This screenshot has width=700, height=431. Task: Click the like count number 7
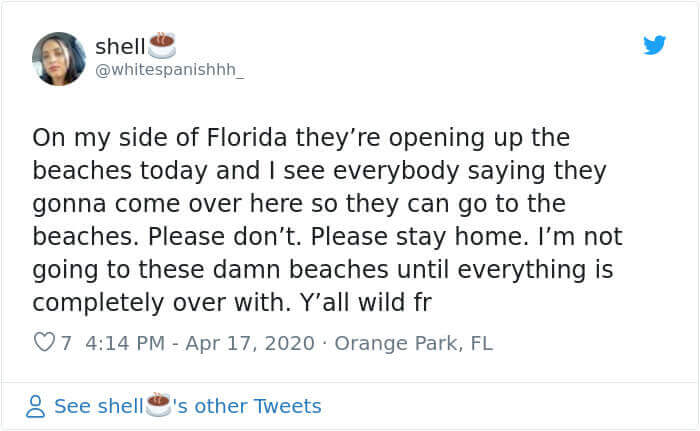click(66, 343)
